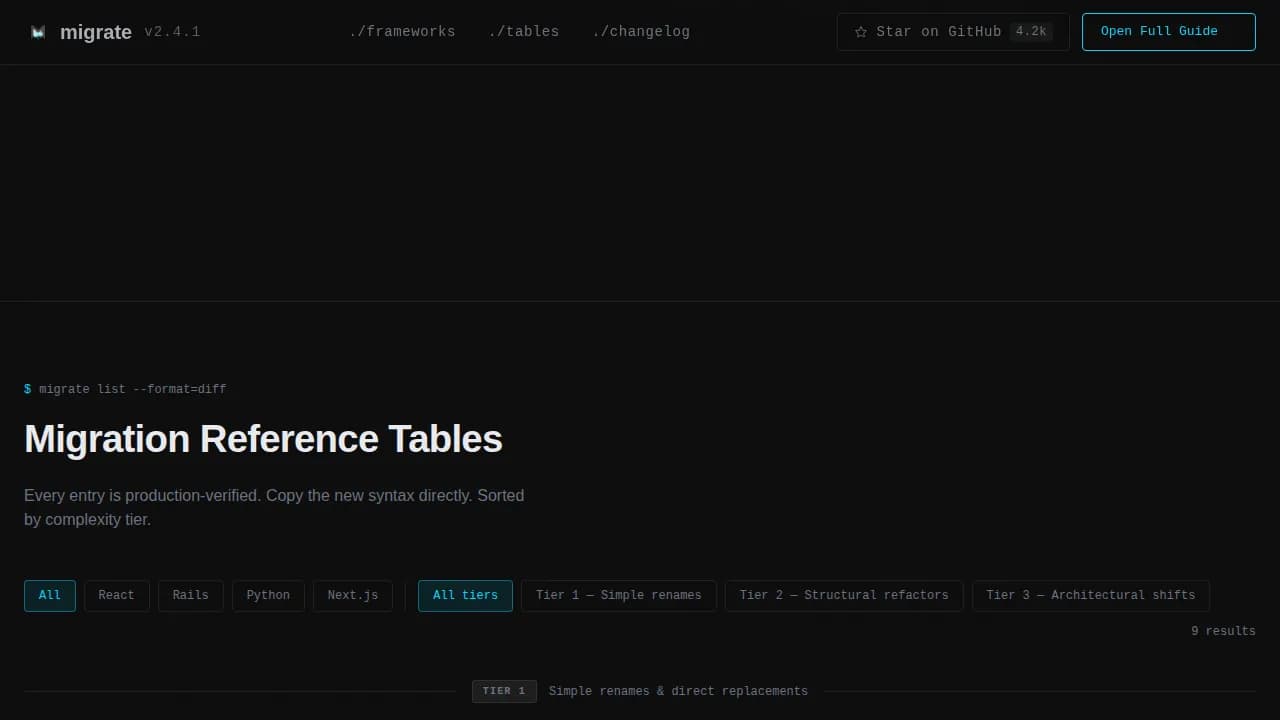Viewport: 1280px width, 720px height.
Task: Click the migrate brand name text
Action: click(96, 32)
